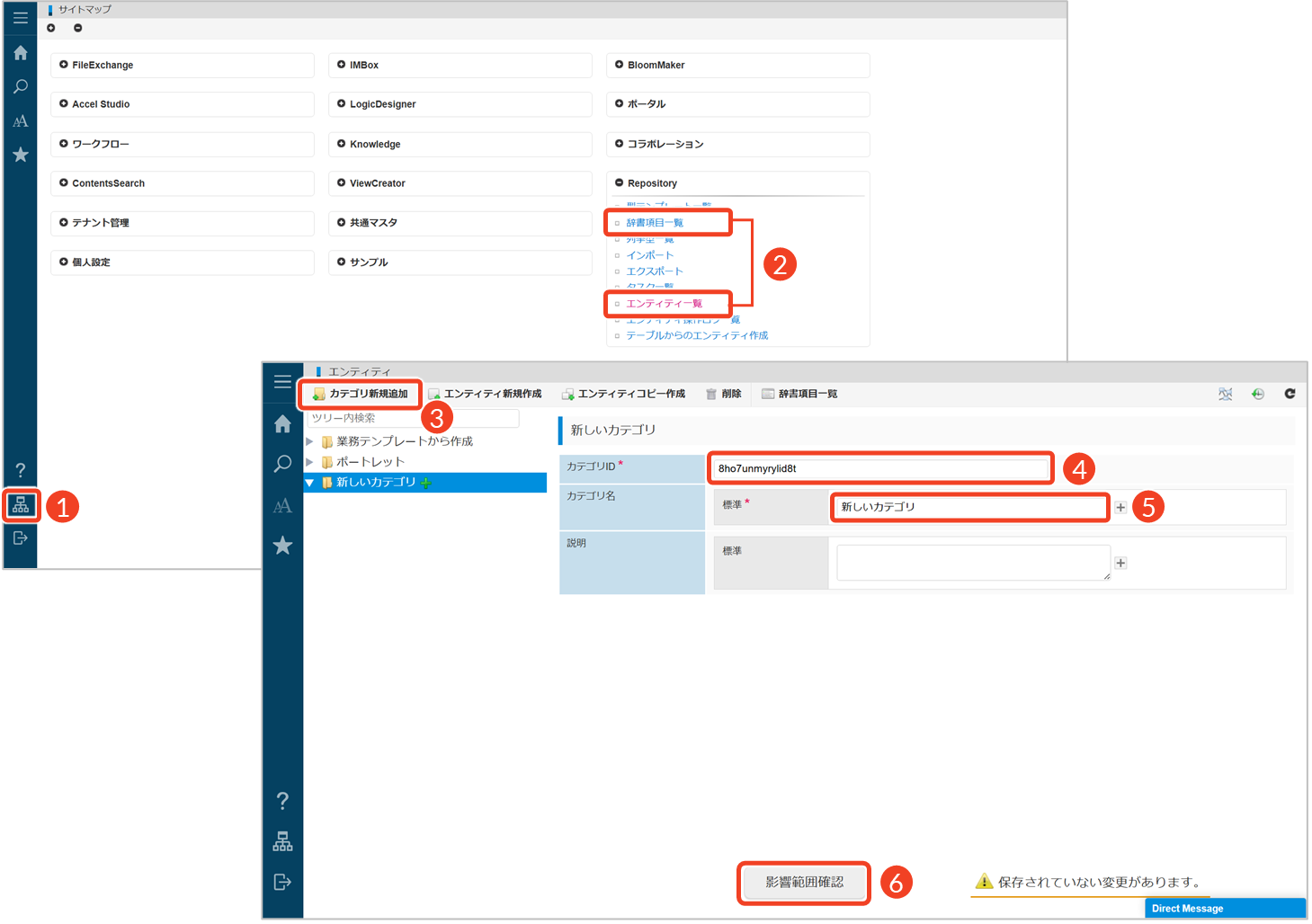Open the hamburger menu in the entity window
The height and width of the screenshot is (924, 1312).
tap(282, 381)
